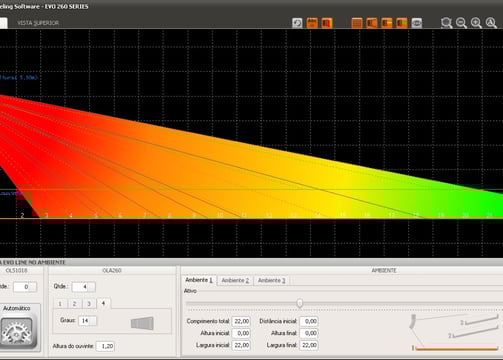Switch to the Ambiente 1 tab

point(199,280)
